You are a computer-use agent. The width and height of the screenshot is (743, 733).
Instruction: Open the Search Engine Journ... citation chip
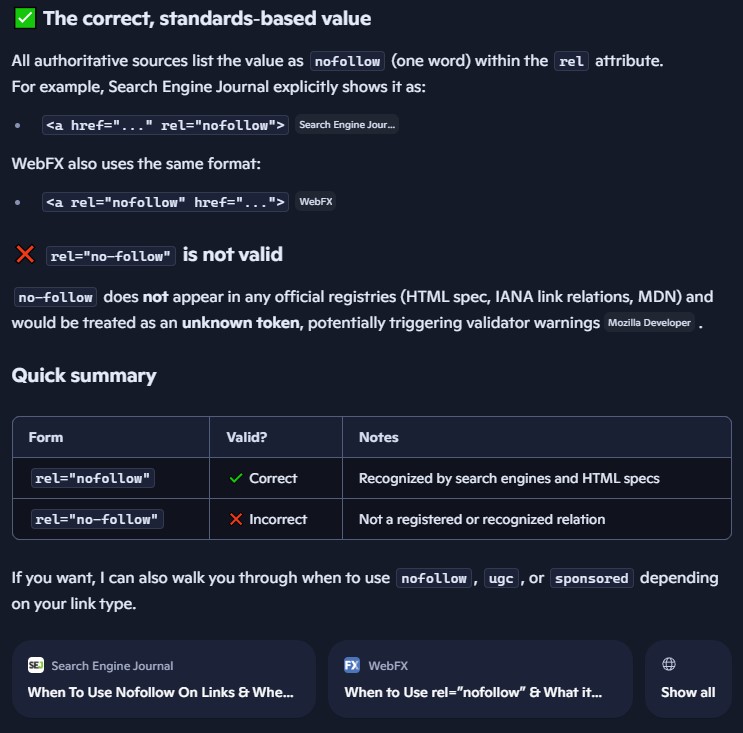click(x=347, y=125)
